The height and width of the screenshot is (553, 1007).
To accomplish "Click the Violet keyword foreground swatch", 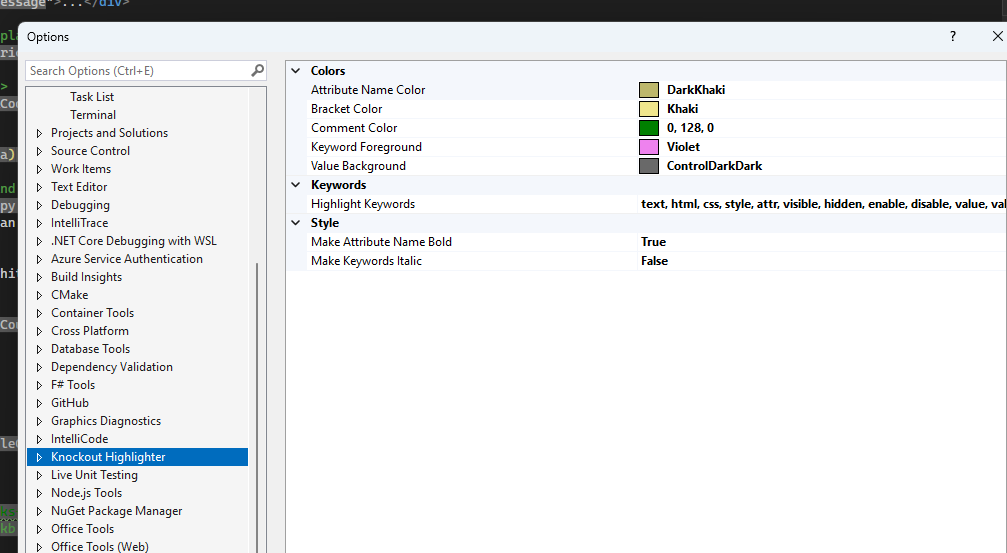I will pyautogui.click(x=649, y=147).
